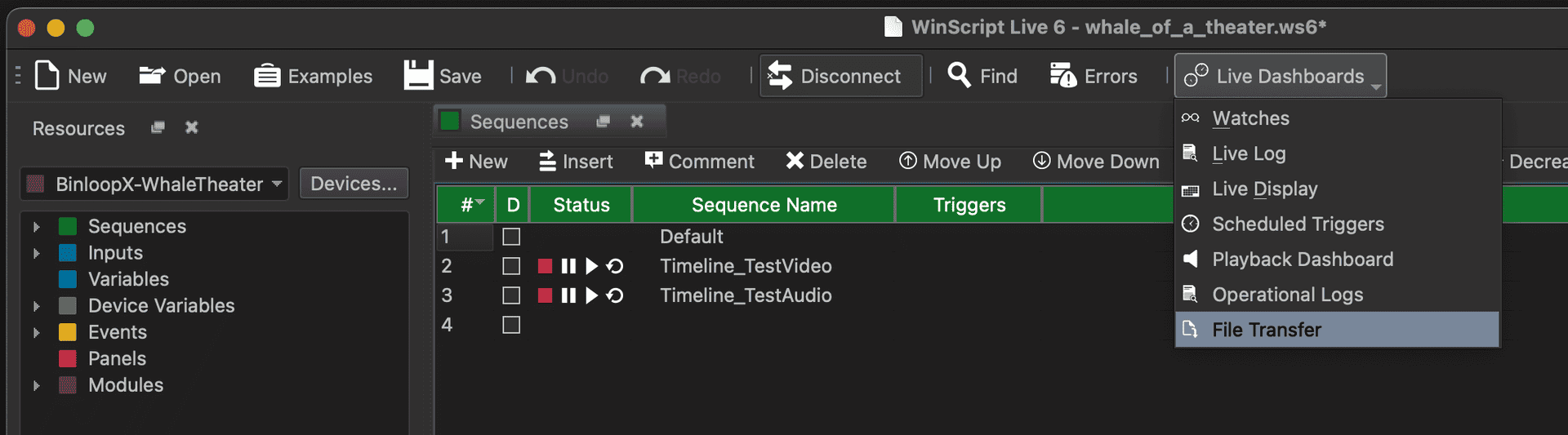Expand the Sequences tree node
1568x435 pixels.
point(37,227)
